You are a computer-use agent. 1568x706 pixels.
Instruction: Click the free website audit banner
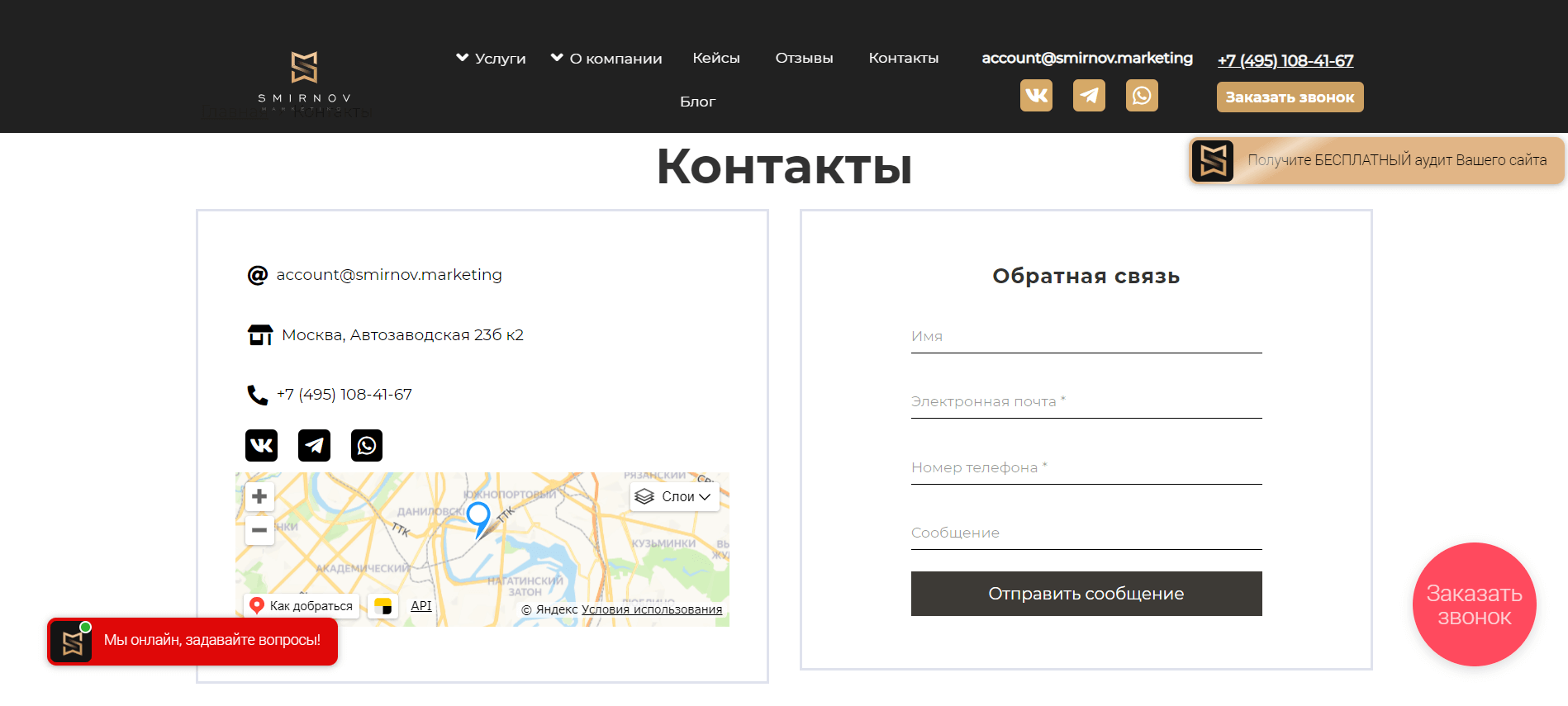click(x=1376, y=160)
